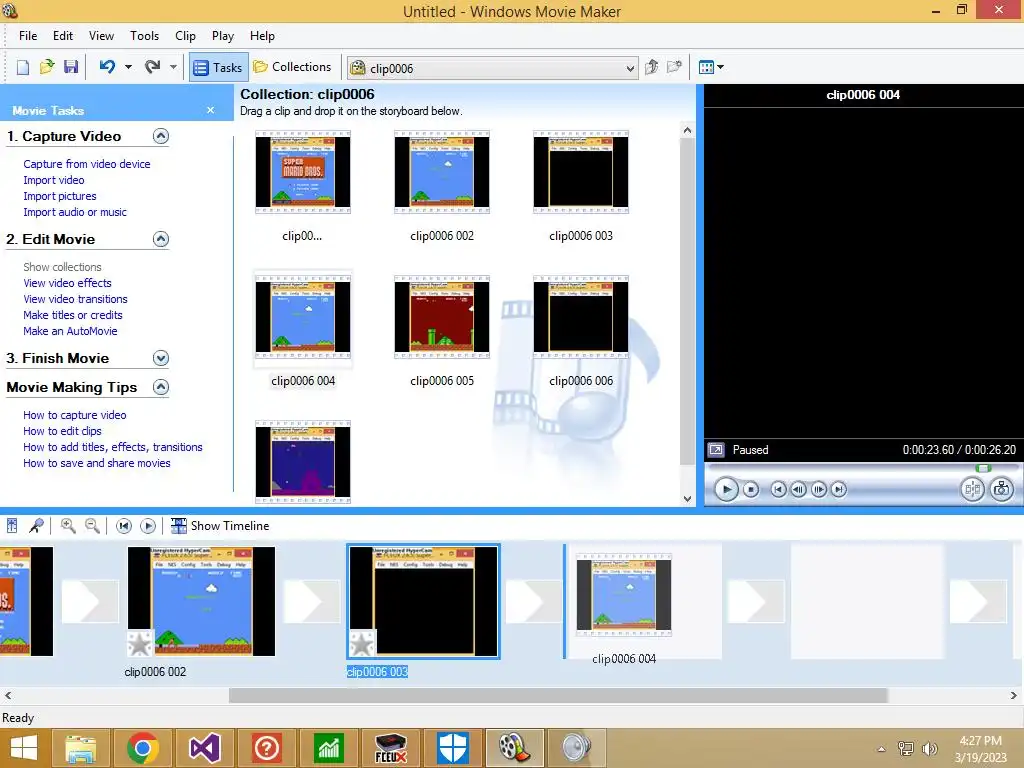Open the File menu

28,36
